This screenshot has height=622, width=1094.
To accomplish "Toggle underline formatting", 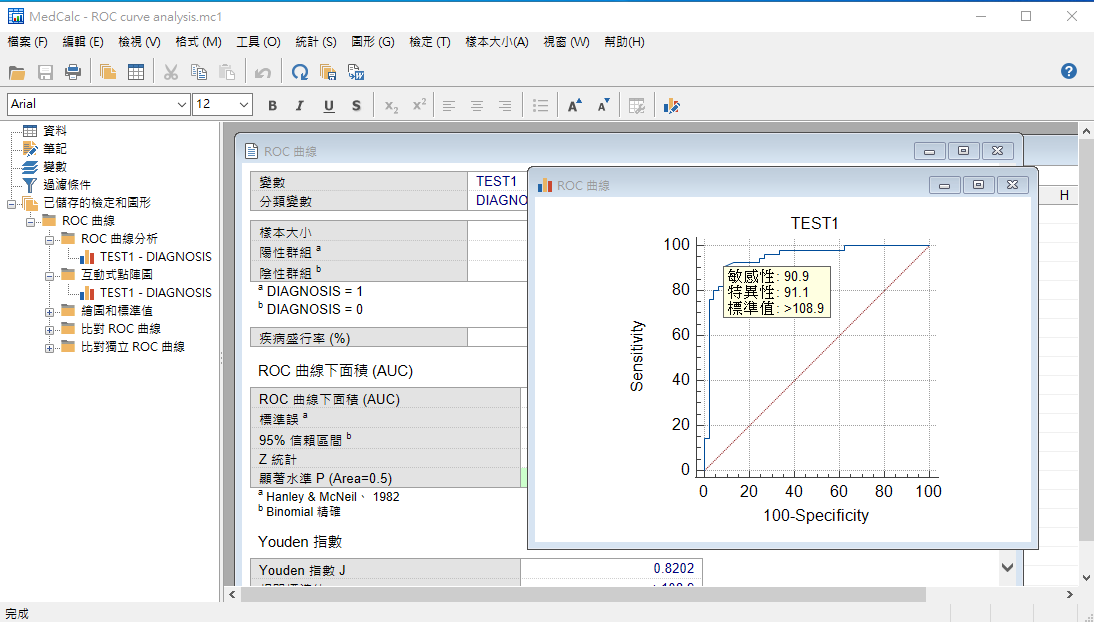I will click(328, 105).
